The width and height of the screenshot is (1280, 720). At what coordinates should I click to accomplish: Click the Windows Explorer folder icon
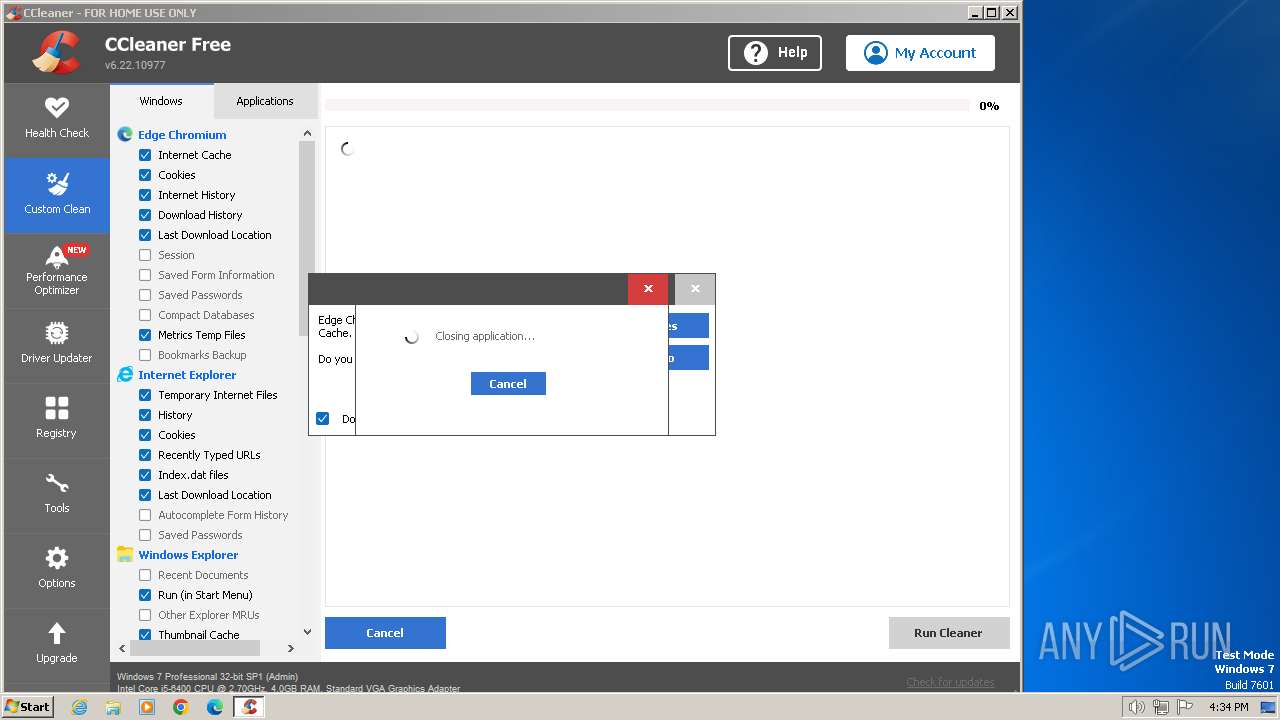125,554
